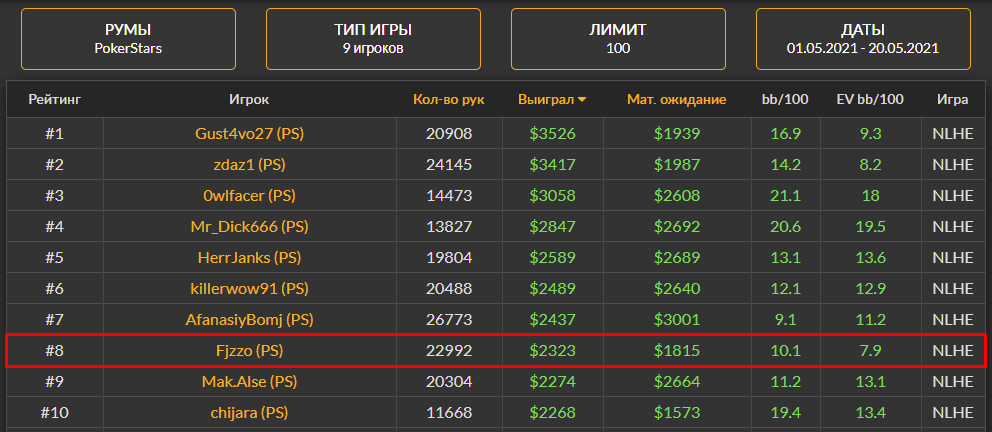Click rank #5 cell
Image resolution: width=992 pixels, height=432 pixels.
pyautogui.click(x=54, y=257)
